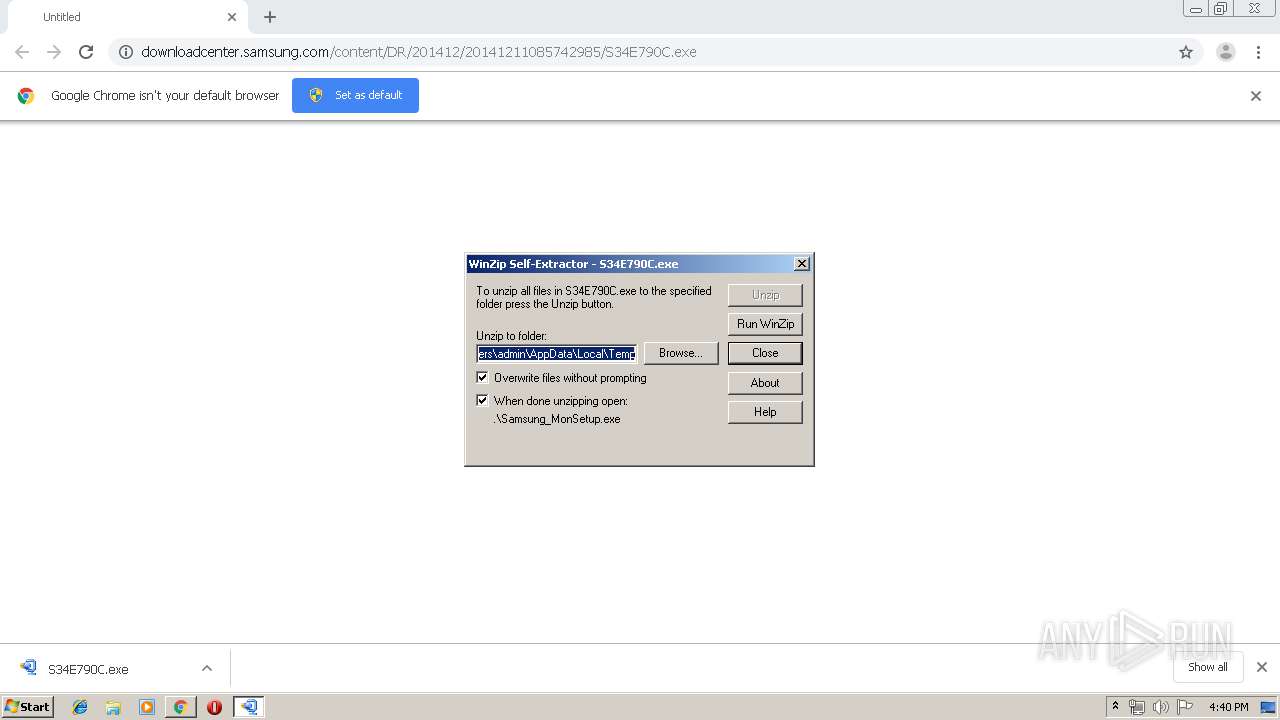Launch Internet Explorer from taskbar

point(80,707)
